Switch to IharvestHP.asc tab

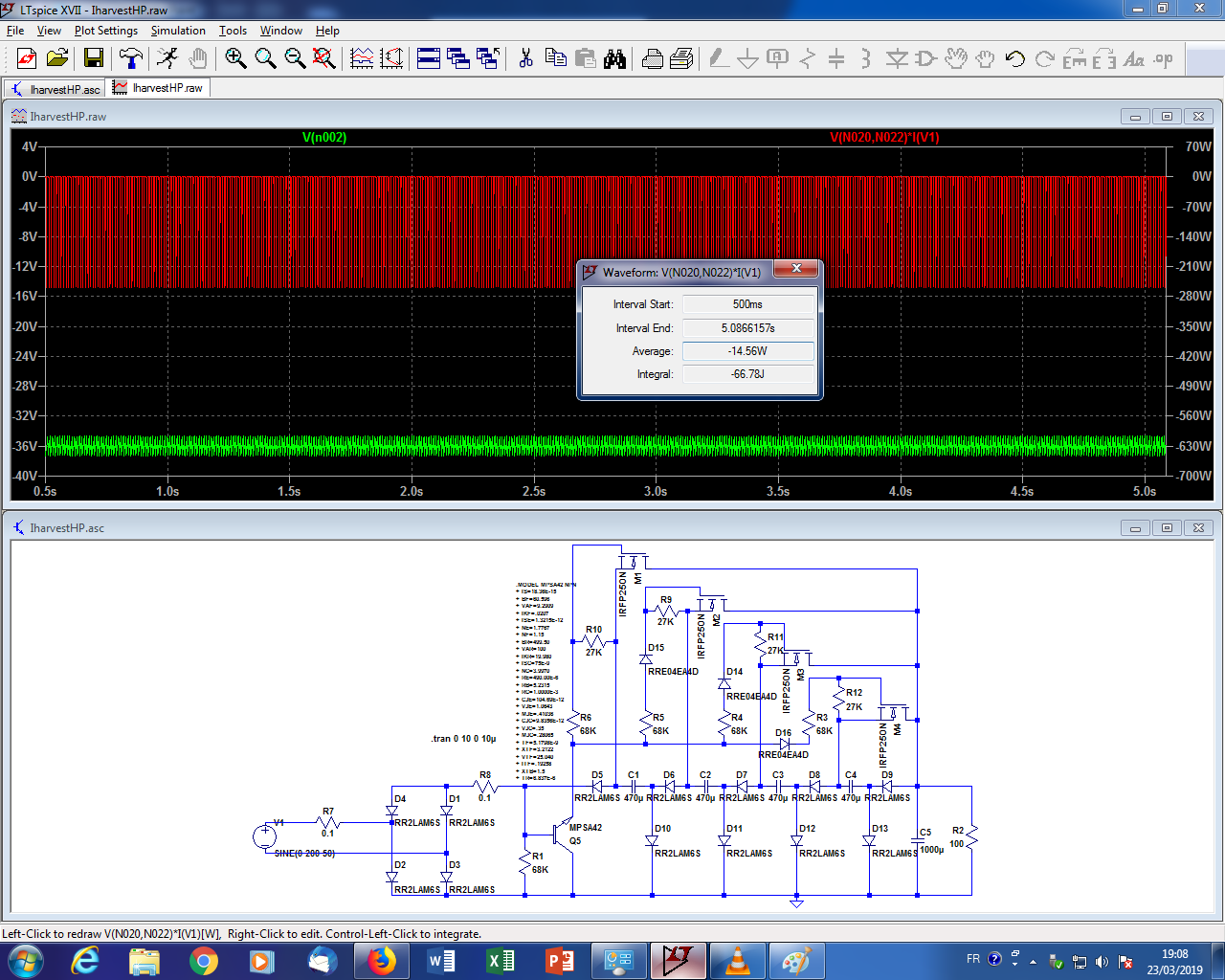pyautogui.click(x=56, y=89)
